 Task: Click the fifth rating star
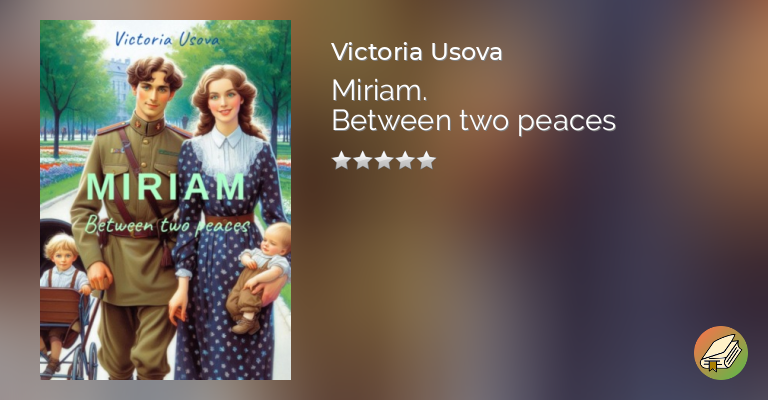[x=426, y=160]
